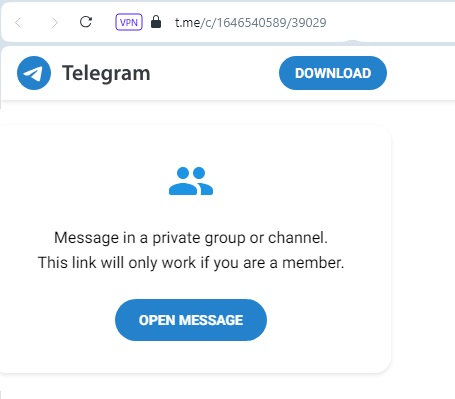455x399 pixels.
Task: Focus the empty area of address bar
Action: pos(390,23)
